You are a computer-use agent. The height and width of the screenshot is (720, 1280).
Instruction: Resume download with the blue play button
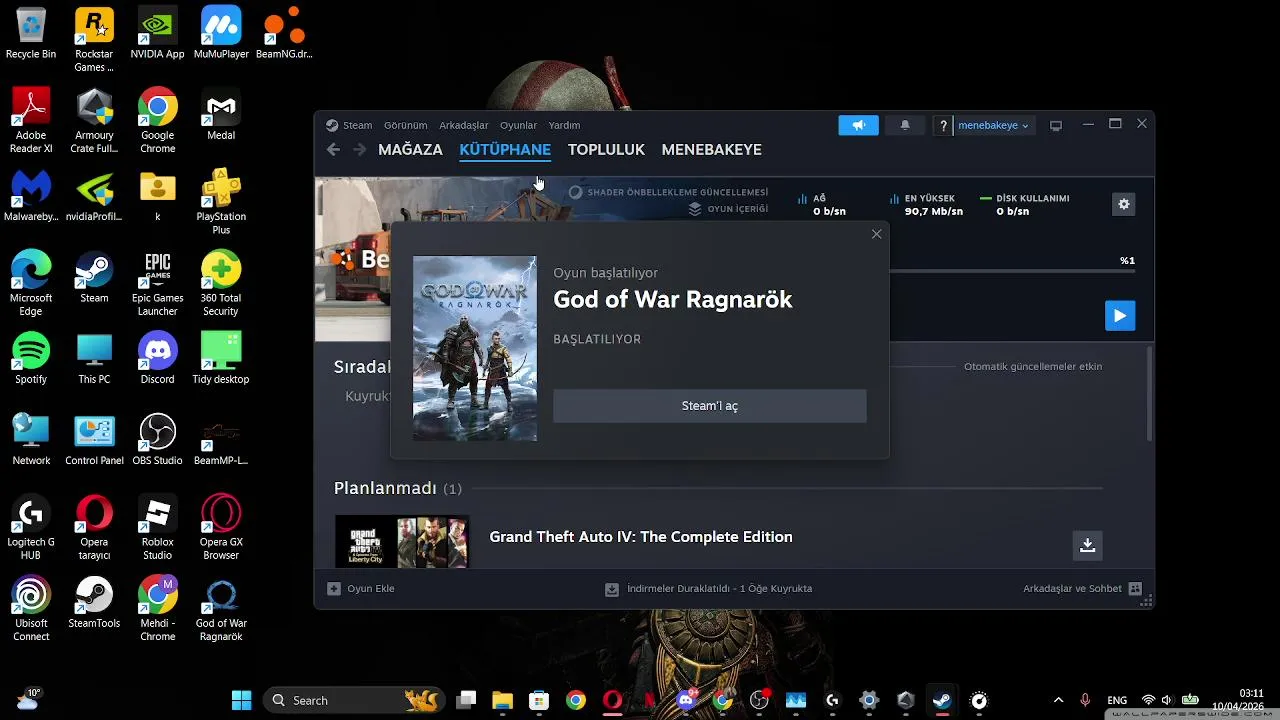click(x=1119, y=316)
